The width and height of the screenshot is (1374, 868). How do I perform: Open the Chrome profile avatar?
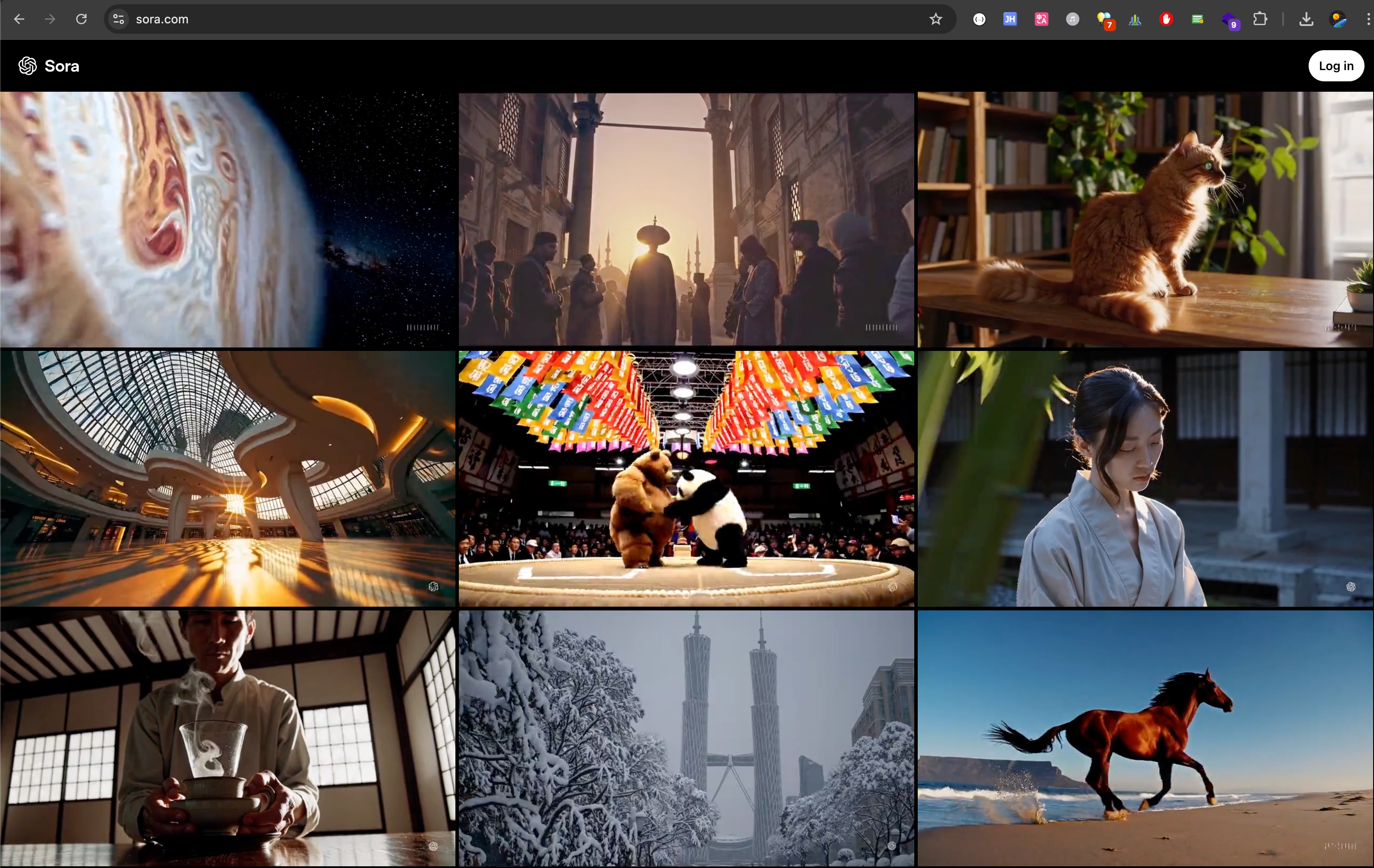1338,19
